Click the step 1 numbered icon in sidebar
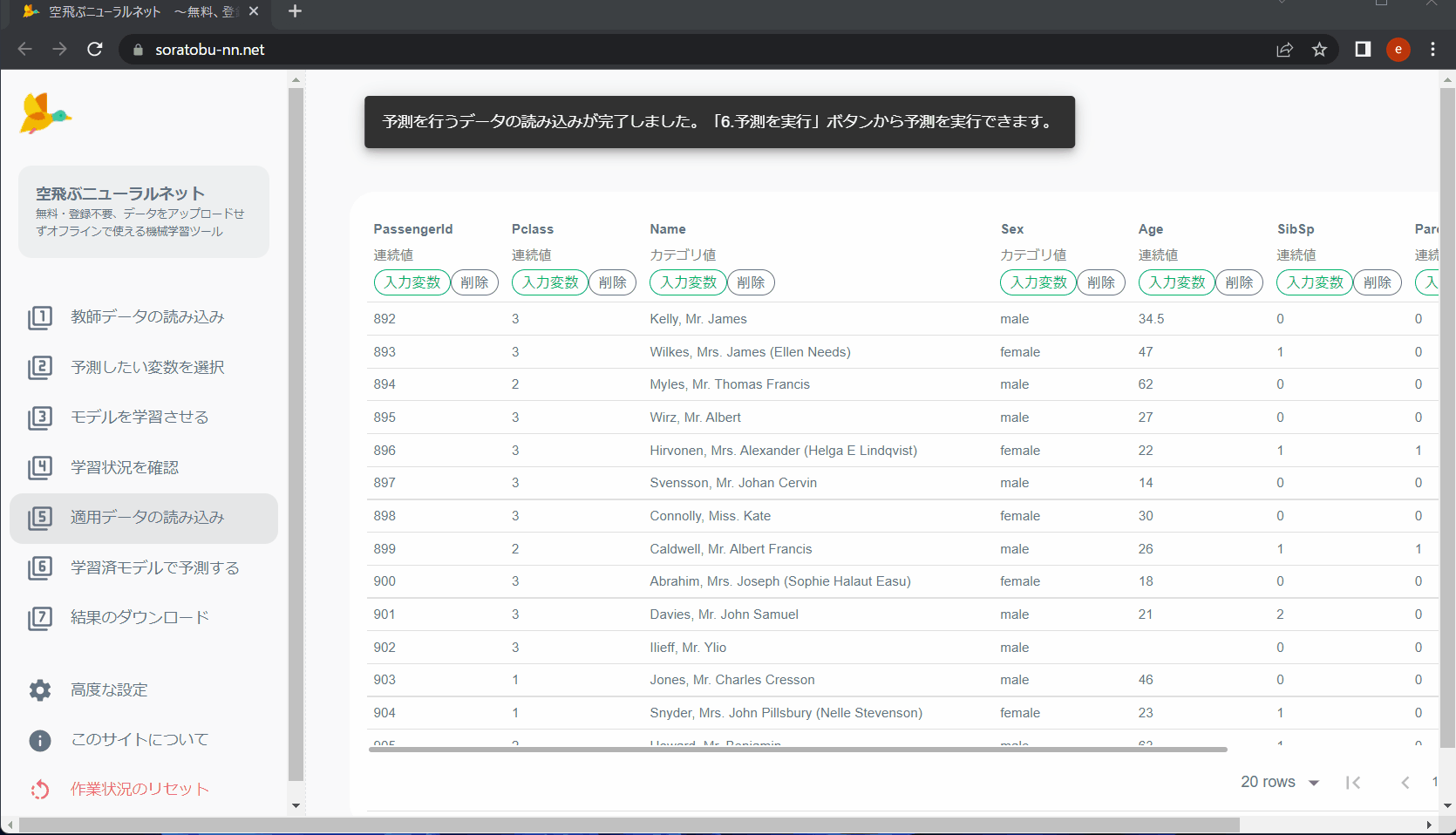The image size is (1456, 835). pyautogui.click(x=40, y=317)
